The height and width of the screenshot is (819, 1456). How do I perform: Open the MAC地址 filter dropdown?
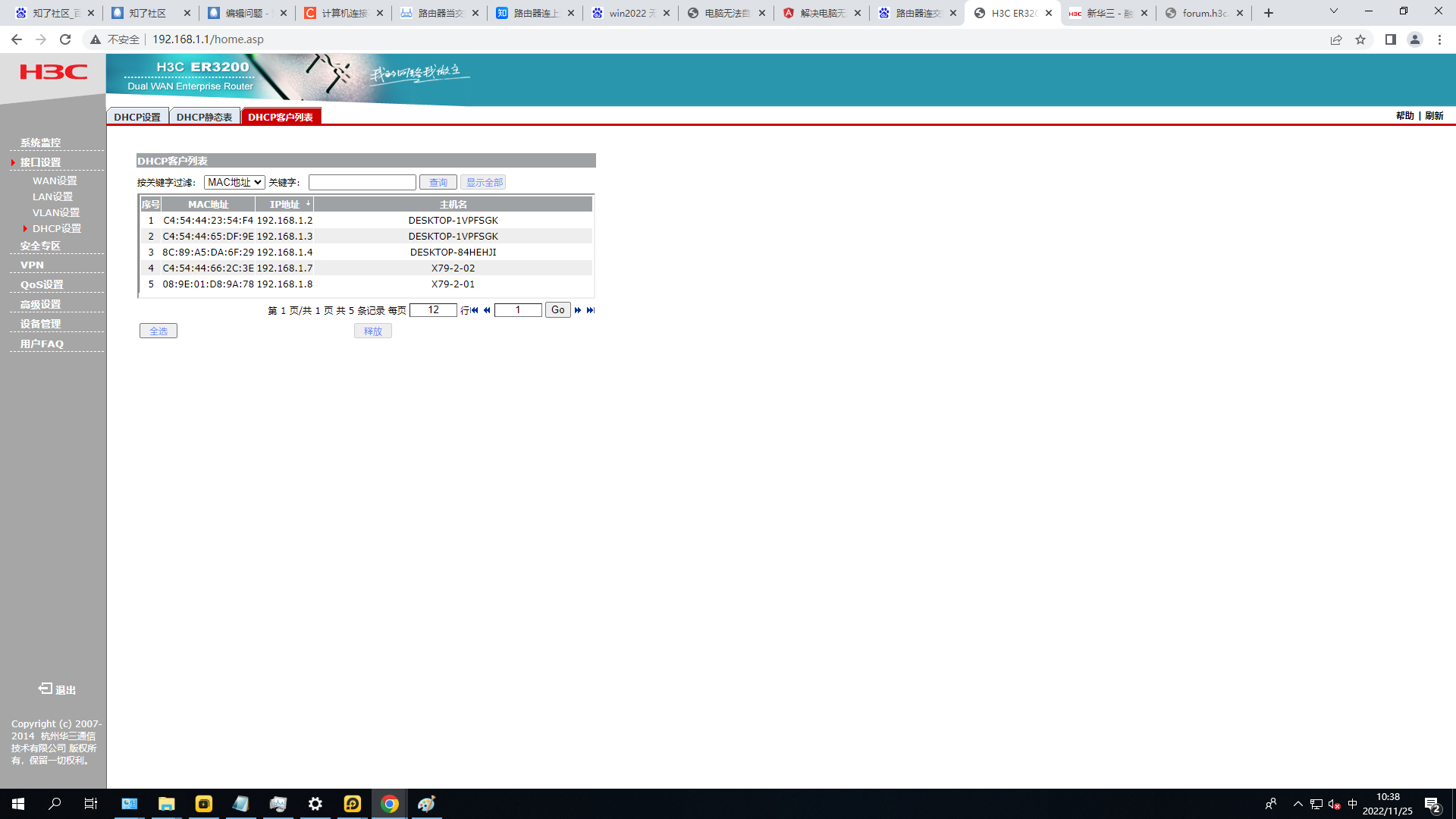pyautogui.click(x=234, y=183)
